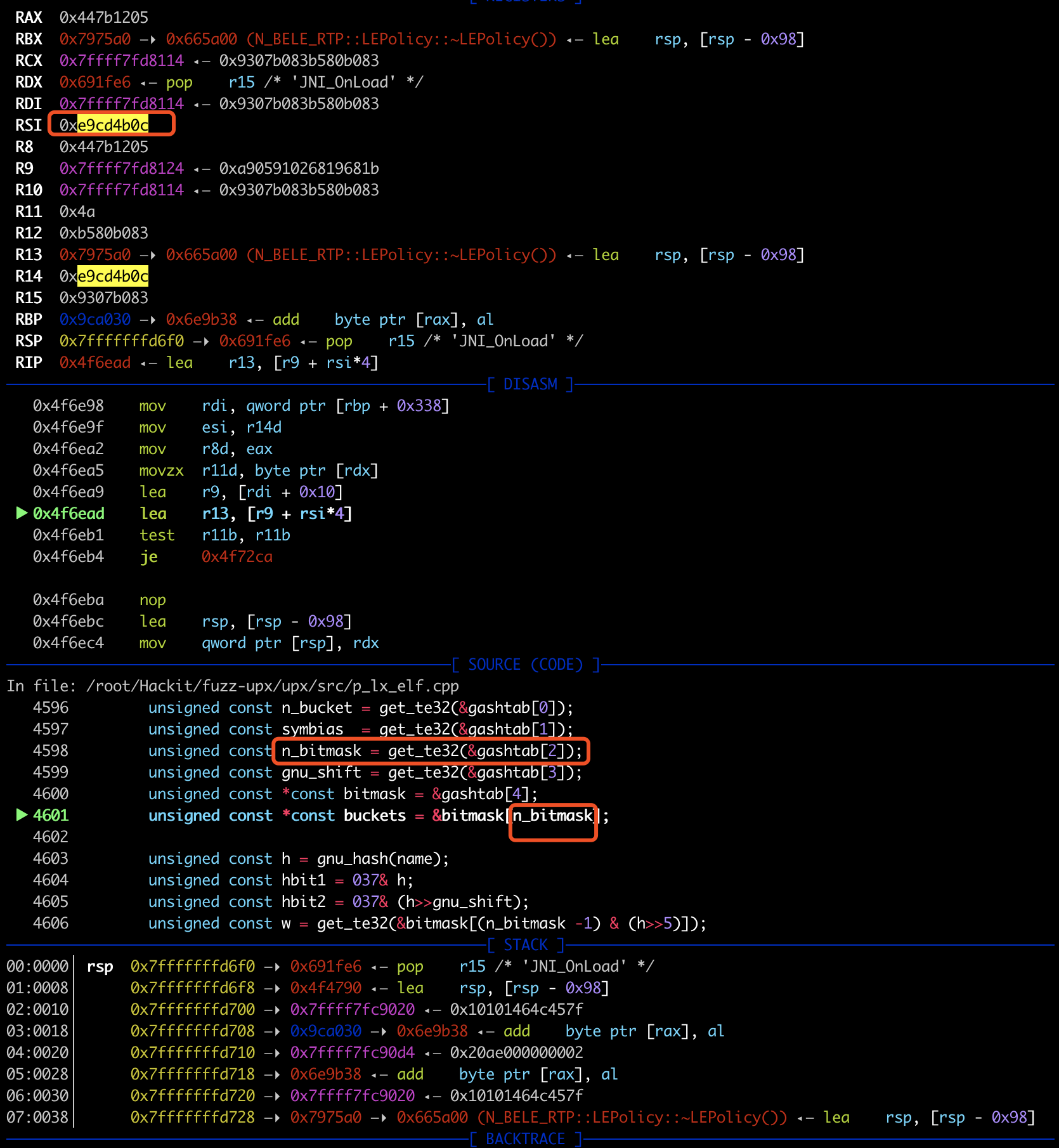Click the current instruction address 0x4f6ead in disassembly
Screen dimensions: 1059x1148
point(68,514)
